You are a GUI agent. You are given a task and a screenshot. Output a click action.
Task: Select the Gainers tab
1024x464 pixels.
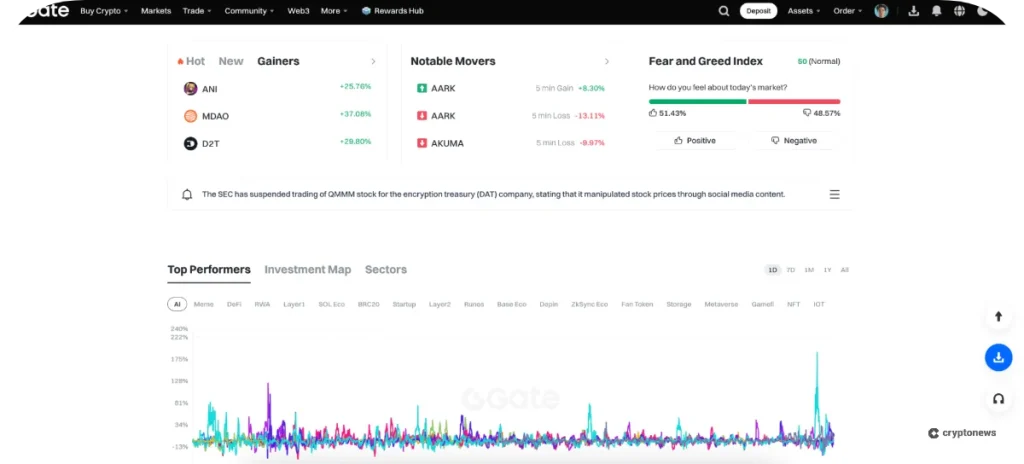pyautogui.click(x=278, y=61)
